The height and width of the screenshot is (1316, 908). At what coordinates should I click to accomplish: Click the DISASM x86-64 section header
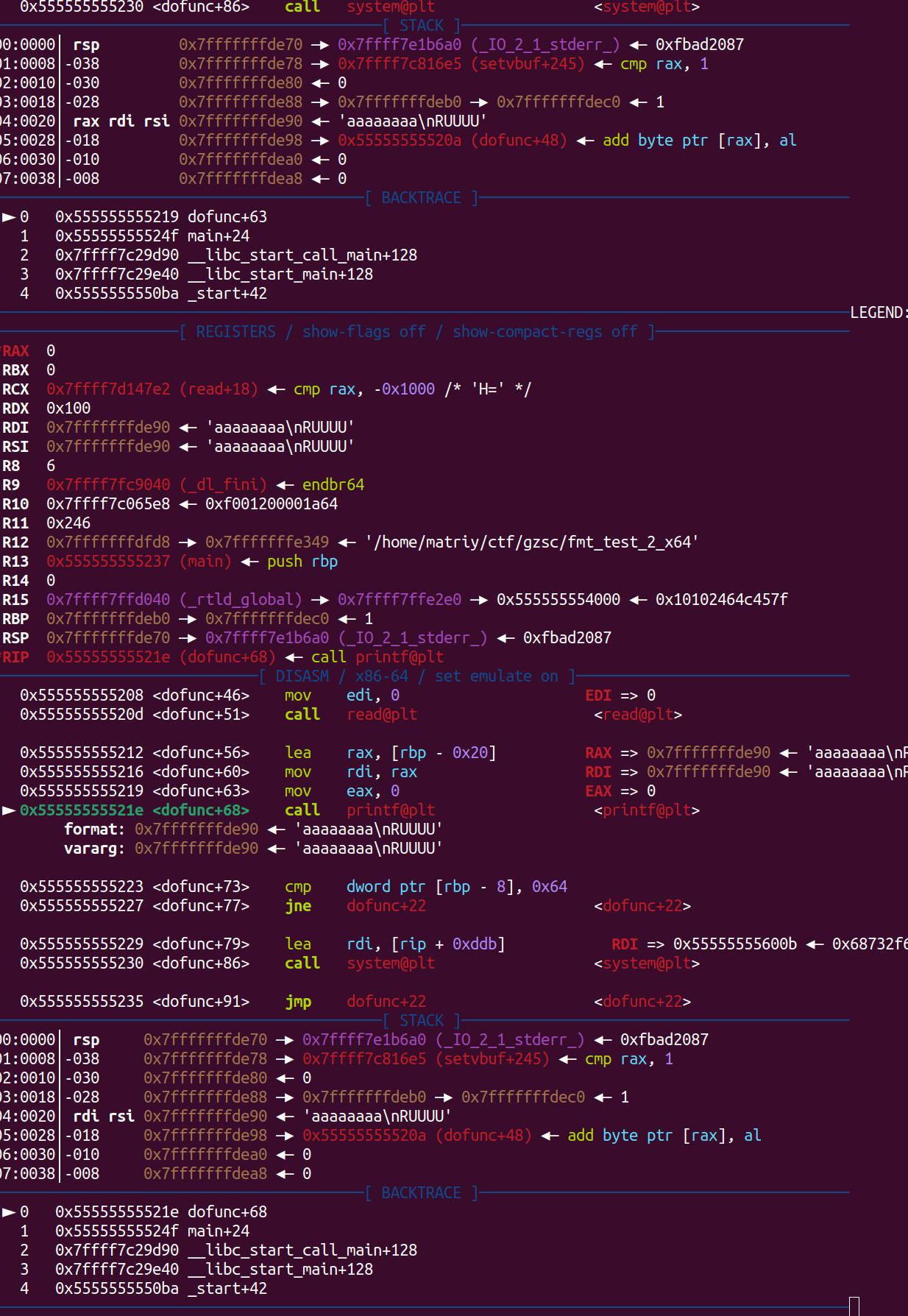coord(416,676)
